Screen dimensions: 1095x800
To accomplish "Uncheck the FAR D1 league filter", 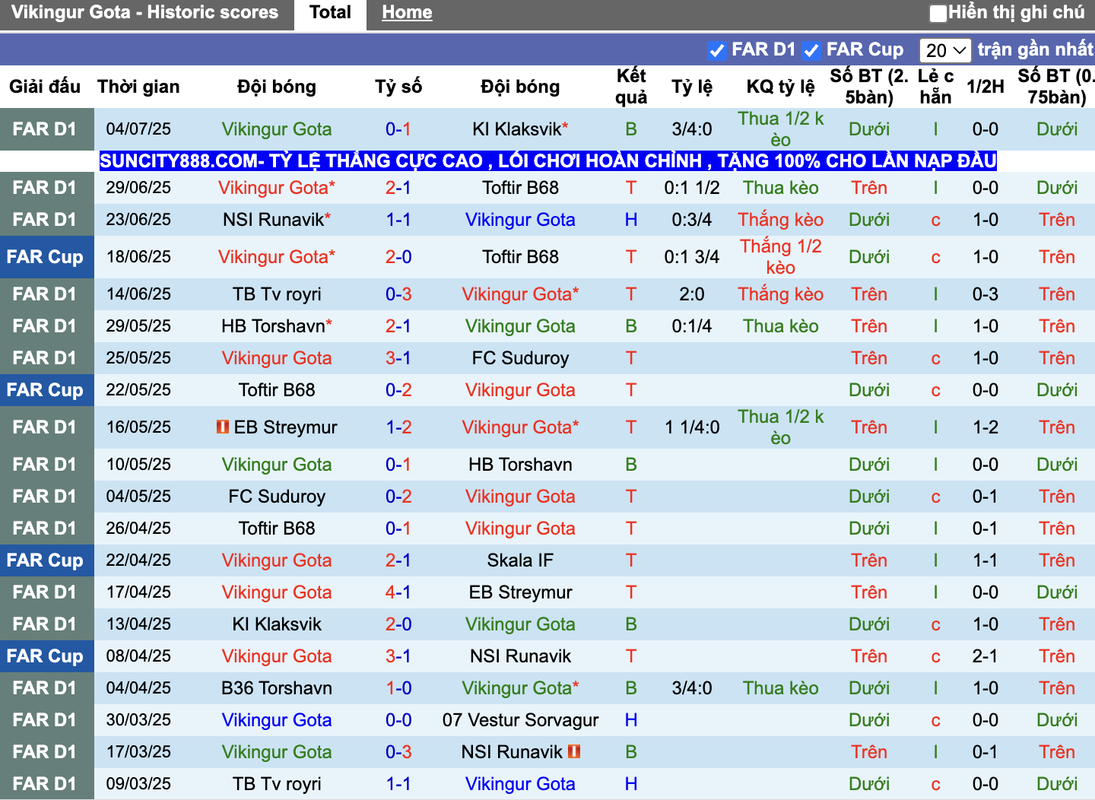I will (716, 50).
